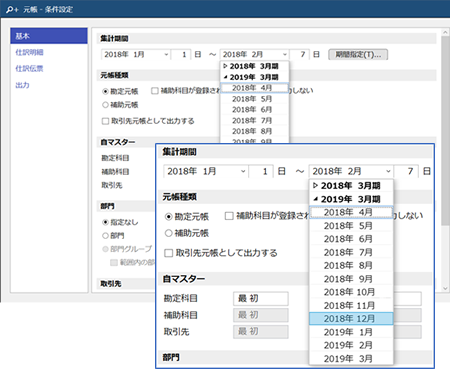Select the 部門 radio button option
450x370 pixels.
tap(105, 236)
